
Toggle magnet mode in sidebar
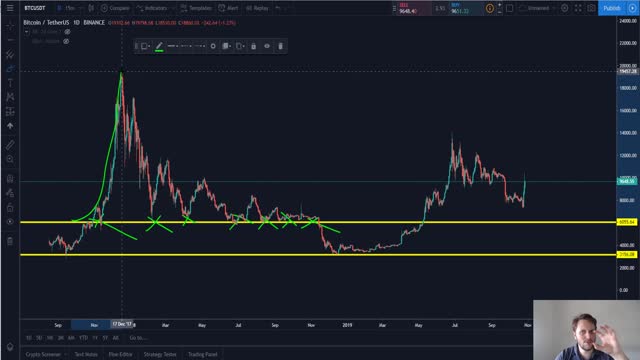pos(10,179)
